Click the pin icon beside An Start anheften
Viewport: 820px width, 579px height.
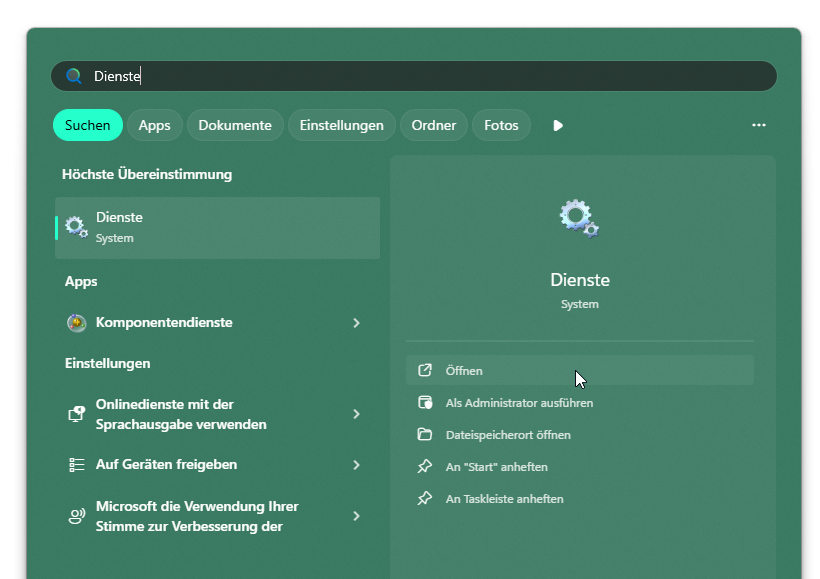click(x=425, y=466)
